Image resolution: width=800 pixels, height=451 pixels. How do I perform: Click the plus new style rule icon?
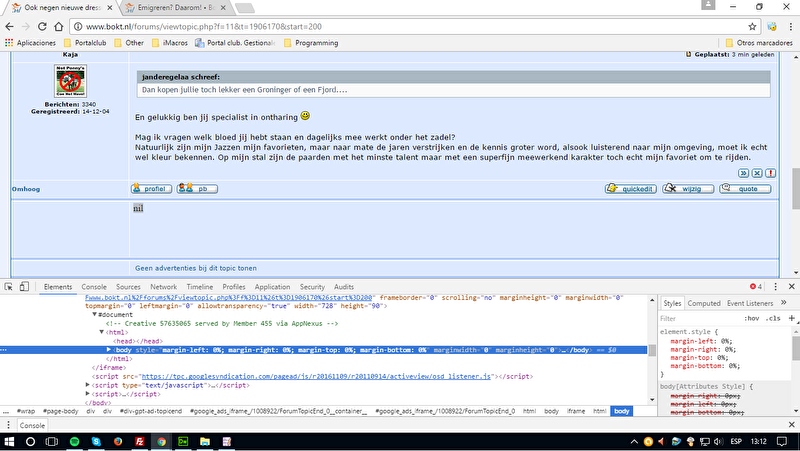tap(791, 318)
